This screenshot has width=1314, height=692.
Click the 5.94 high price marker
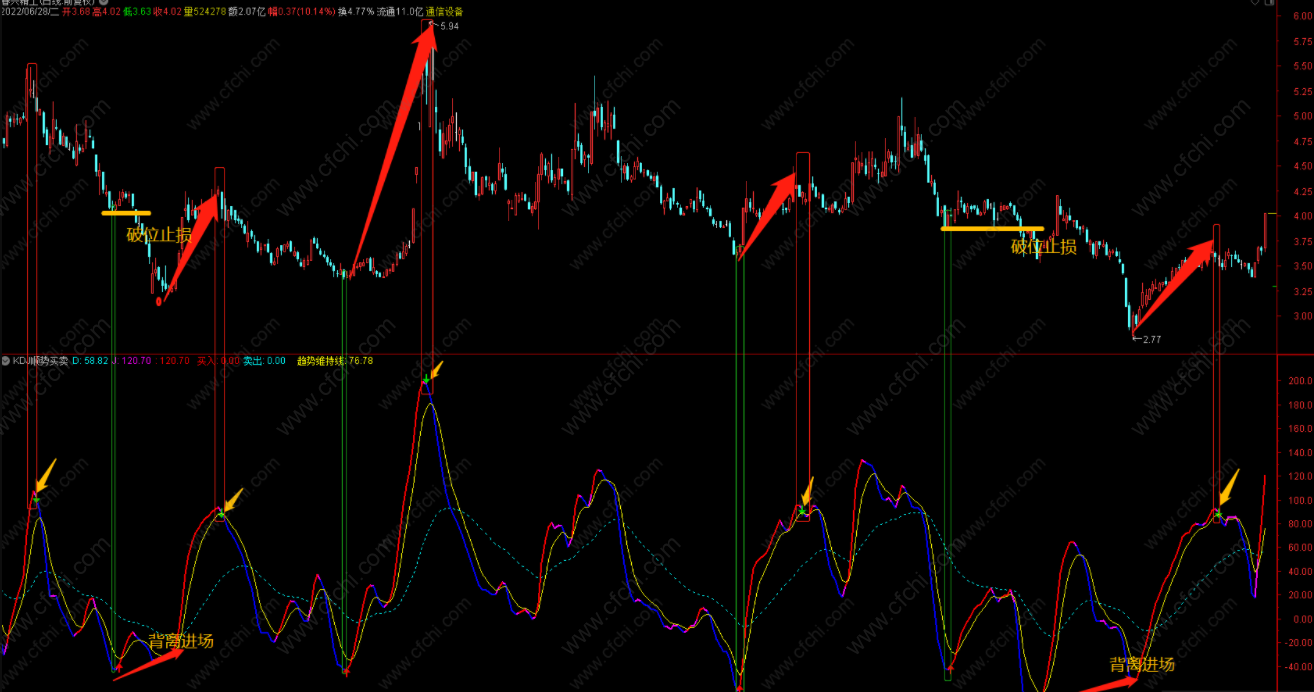click(x=449, y=26)
